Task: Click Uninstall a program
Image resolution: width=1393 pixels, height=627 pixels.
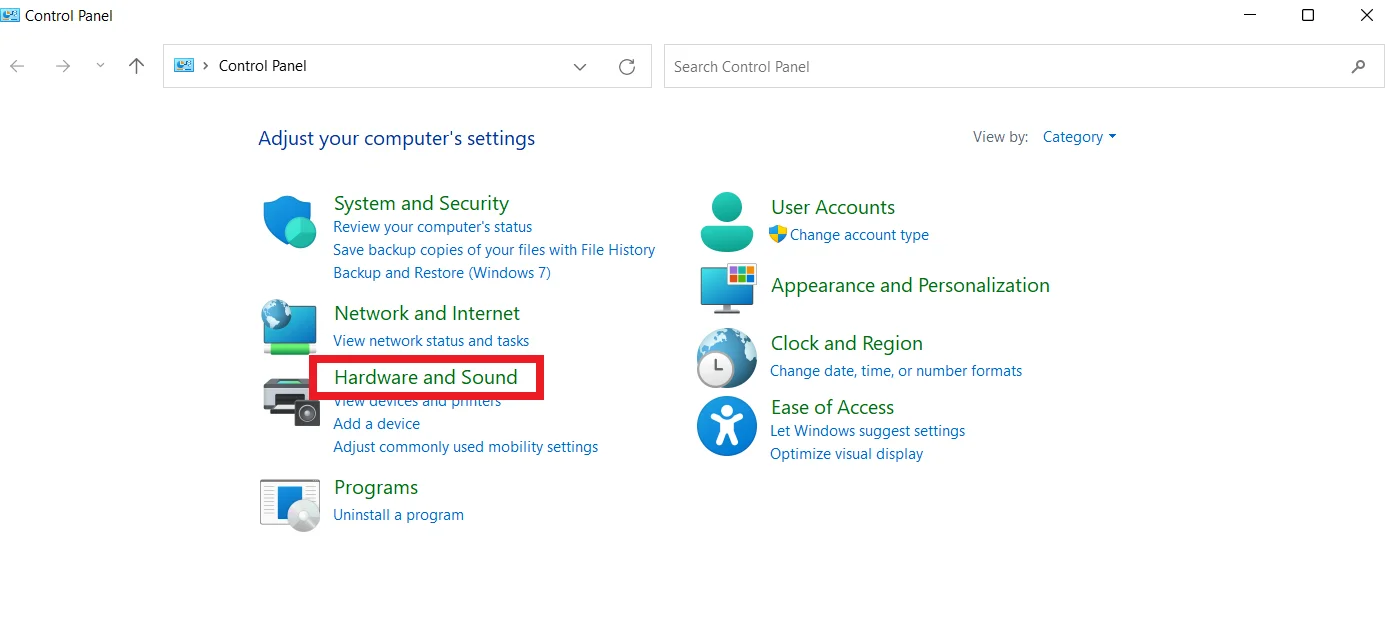Action: 398,514
